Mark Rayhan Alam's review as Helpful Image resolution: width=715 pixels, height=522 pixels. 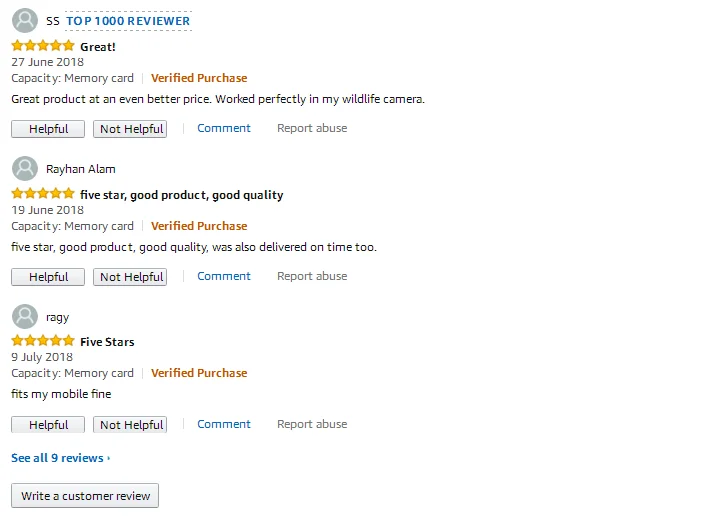[x=48, y=277]
